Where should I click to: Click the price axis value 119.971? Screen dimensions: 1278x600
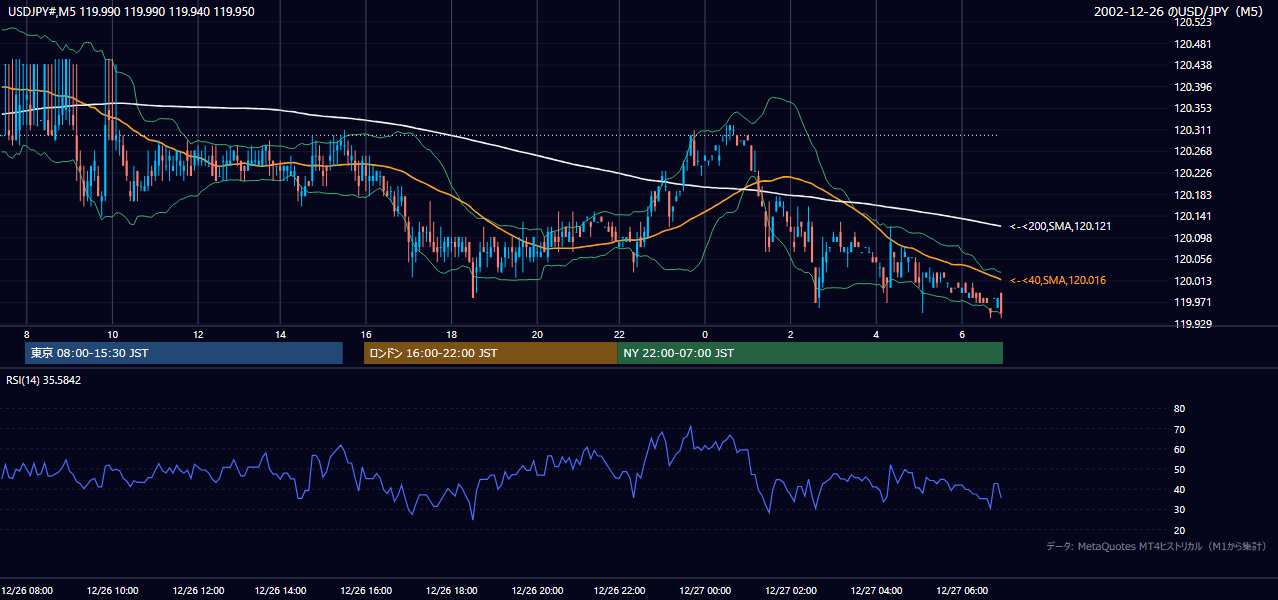pyautogui.click(x=1194, y=302)
